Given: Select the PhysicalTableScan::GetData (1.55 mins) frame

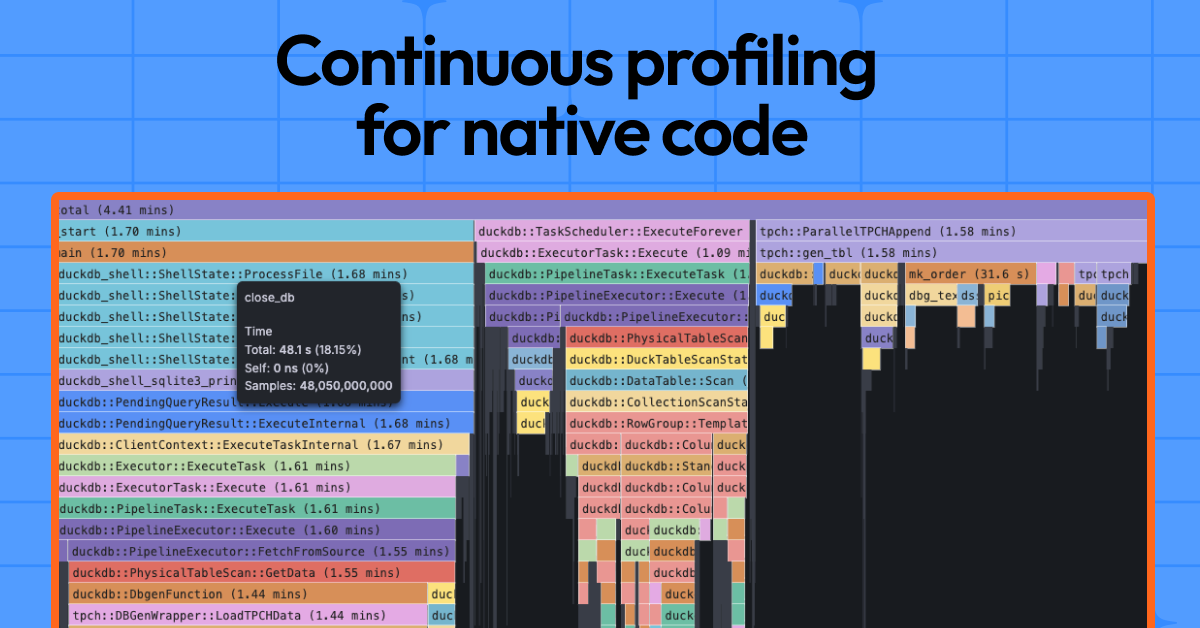Looking at the screenshot, I should pos(262,572).
